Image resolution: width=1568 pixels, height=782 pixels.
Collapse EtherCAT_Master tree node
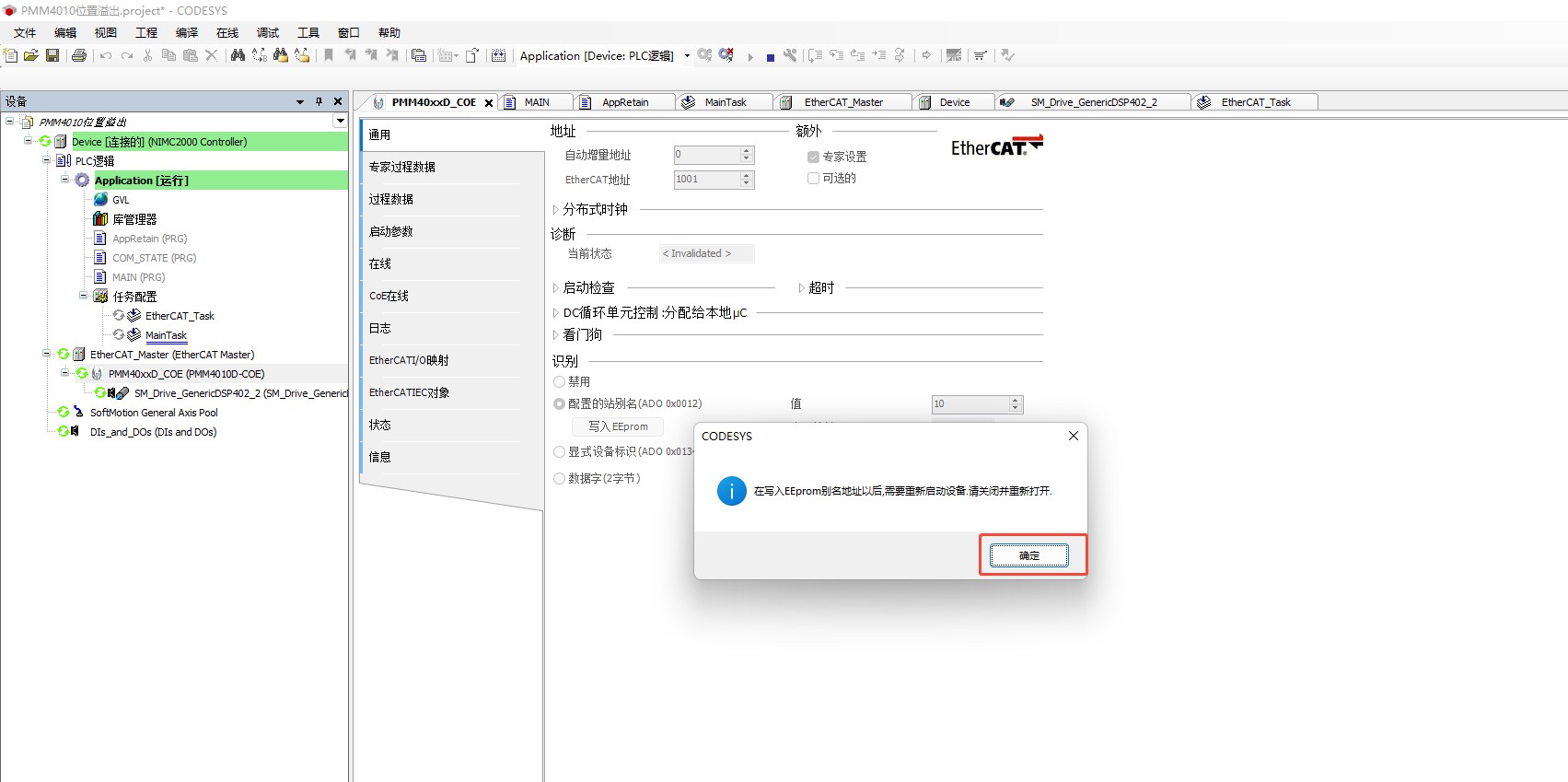(x=46, y=354)
